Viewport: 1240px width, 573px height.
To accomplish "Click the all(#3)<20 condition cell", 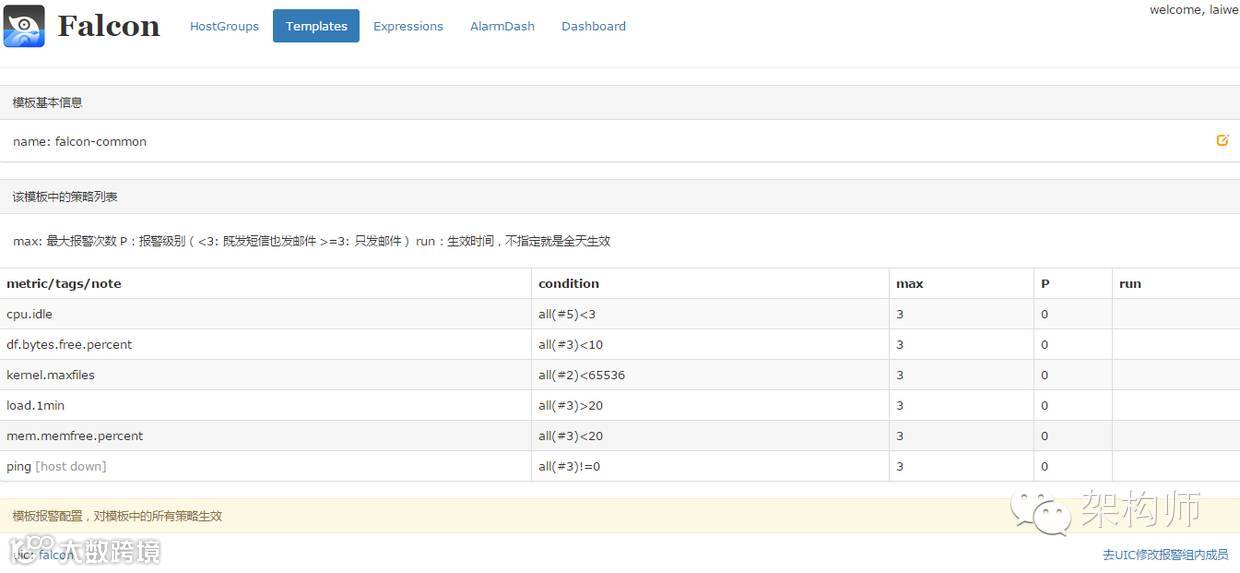I will point(710,436).
